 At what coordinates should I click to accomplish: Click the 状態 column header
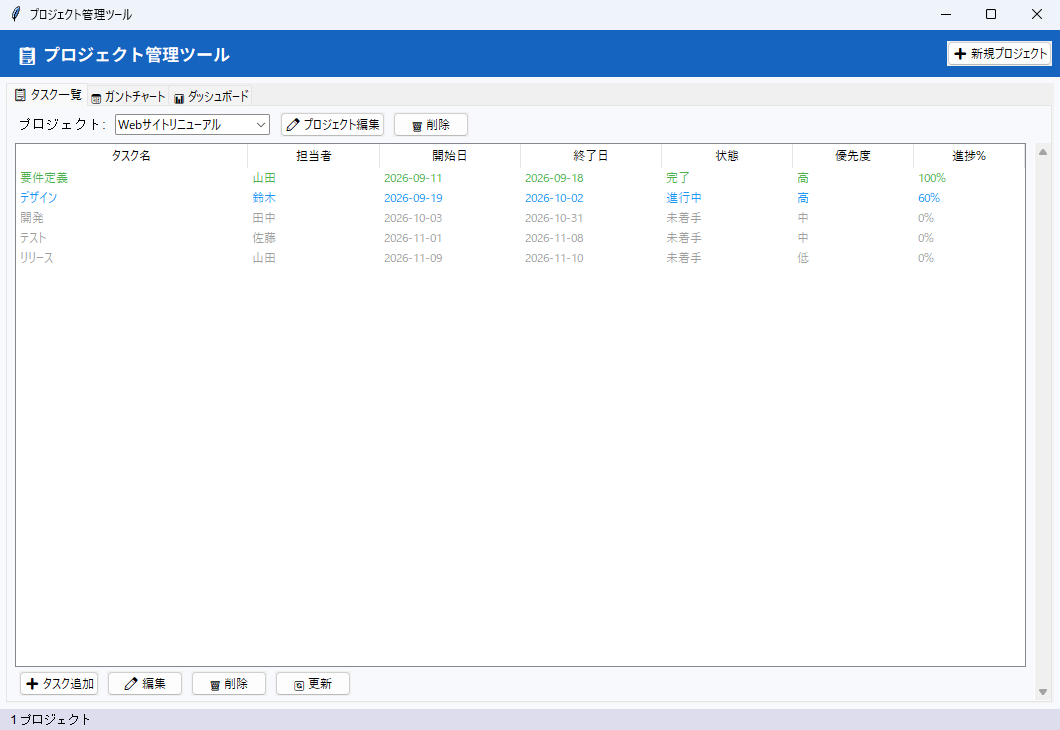pos(727,155)
